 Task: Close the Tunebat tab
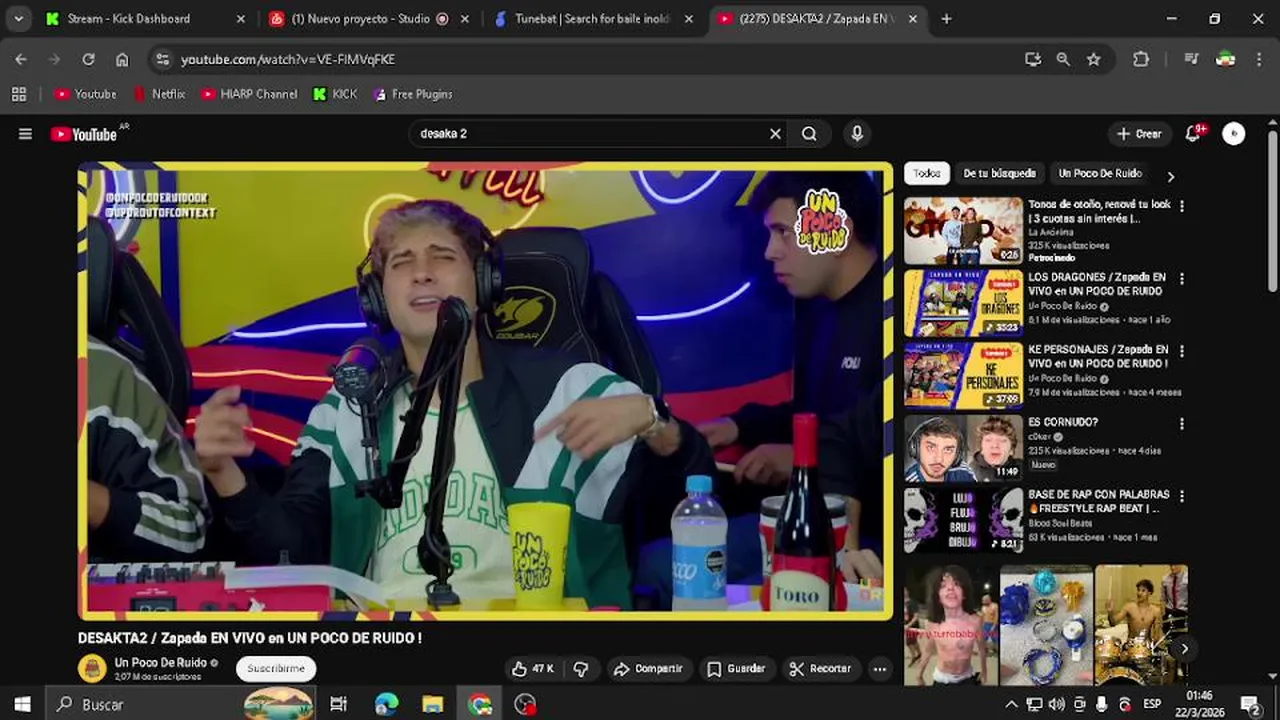click(x=688, y=19)
